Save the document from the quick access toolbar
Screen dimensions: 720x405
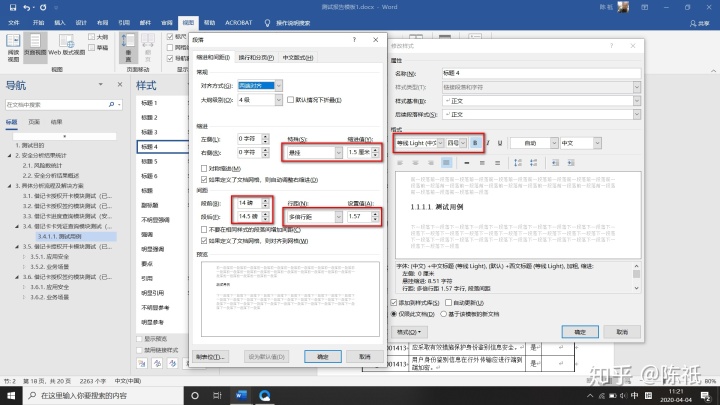(x=13, y=7)
